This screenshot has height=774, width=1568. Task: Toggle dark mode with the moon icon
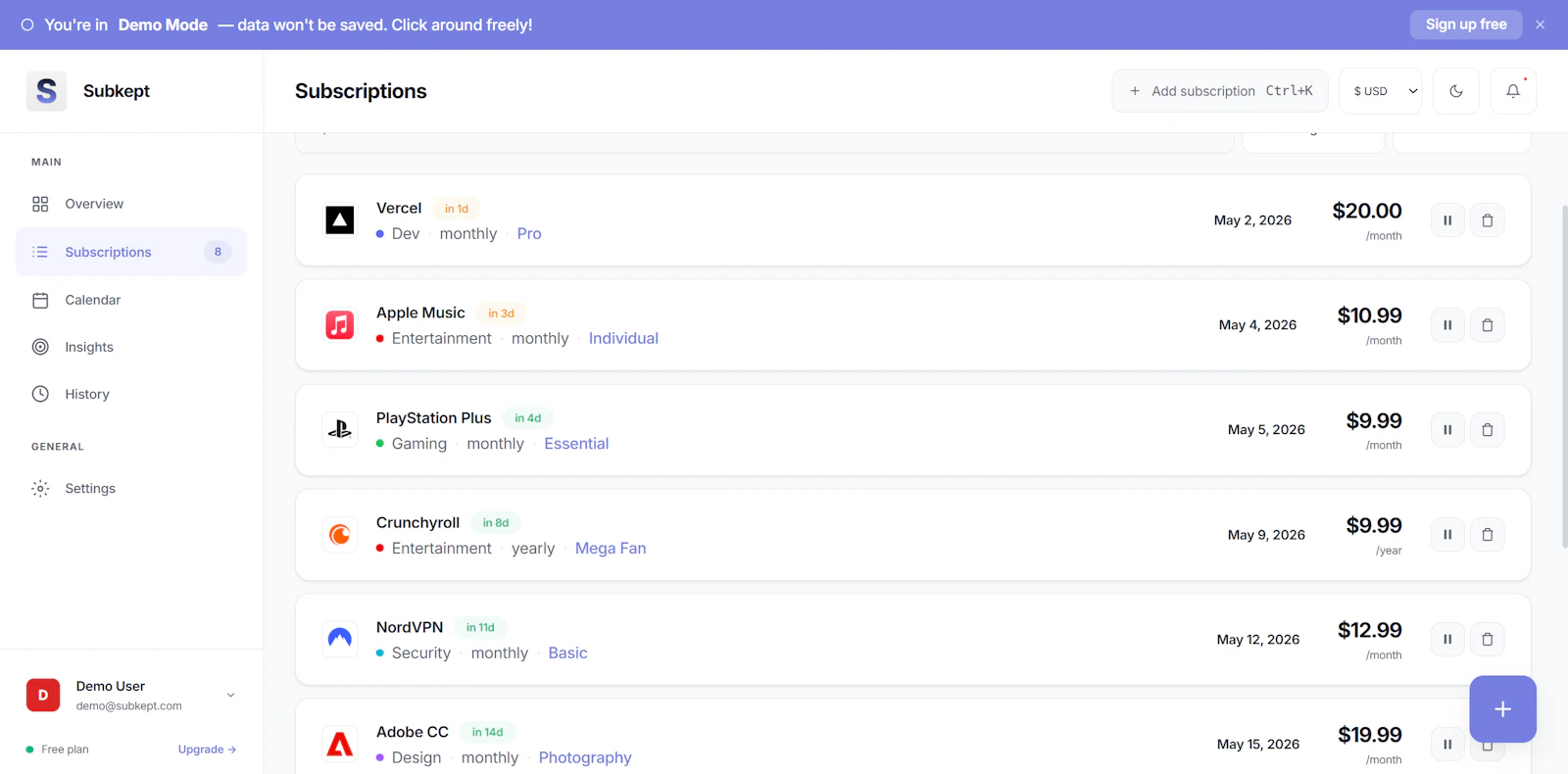1456,91
